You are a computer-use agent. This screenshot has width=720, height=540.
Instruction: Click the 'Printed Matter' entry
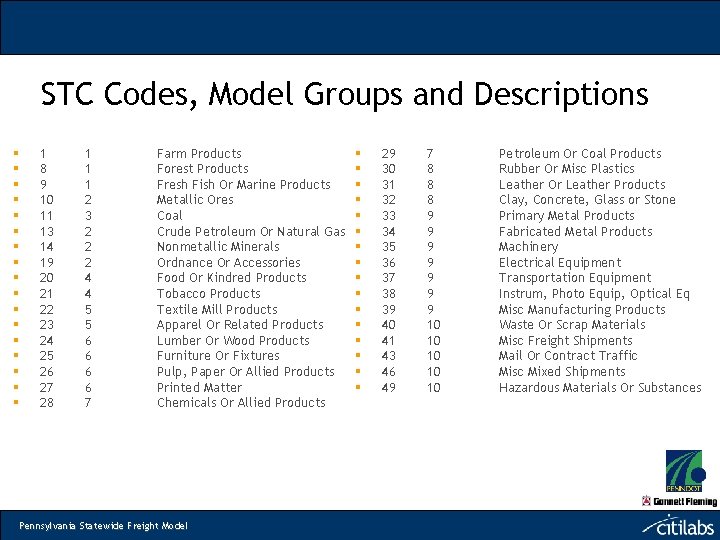(199, 388)
